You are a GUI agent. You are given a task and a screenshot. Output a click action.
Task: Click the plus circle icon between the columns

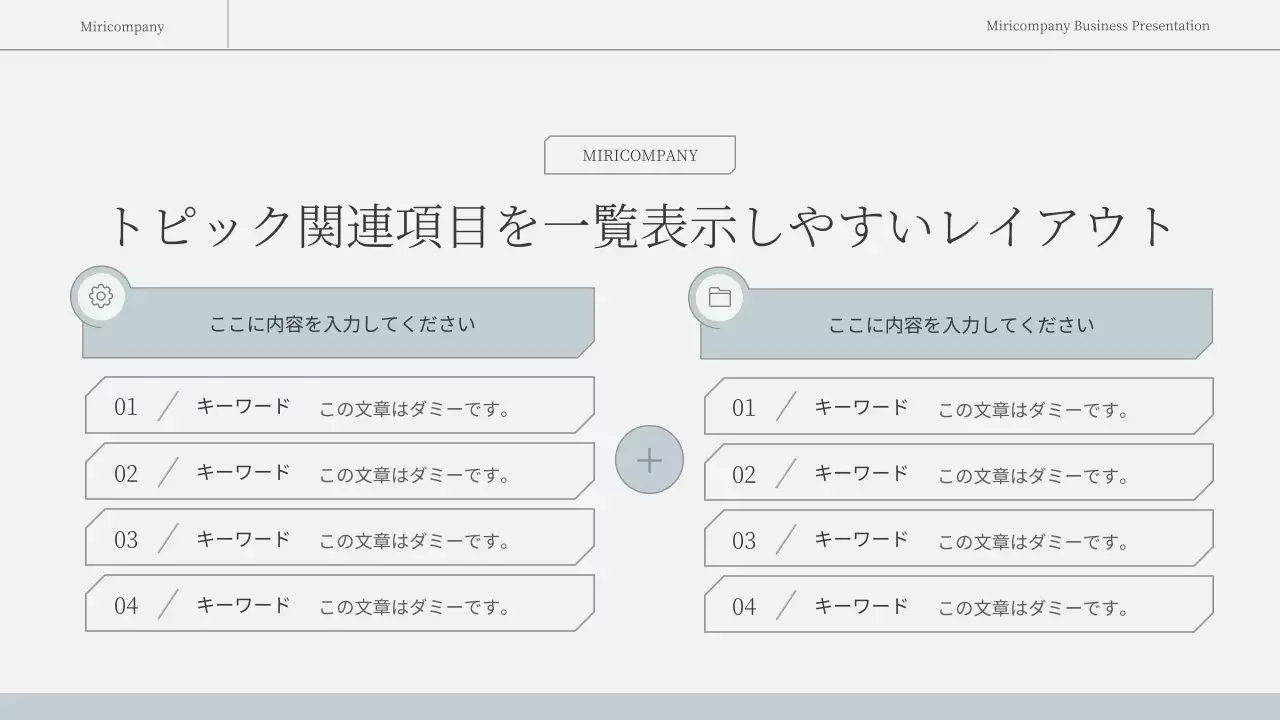(x=649, y=460)
